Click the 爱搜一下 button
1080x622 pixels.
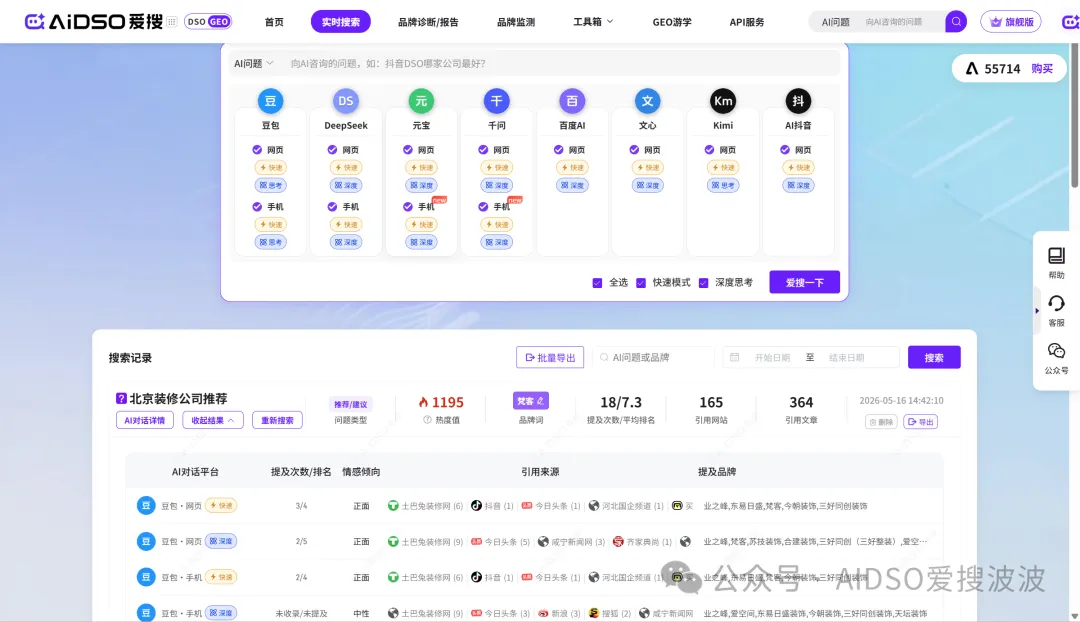804,282
